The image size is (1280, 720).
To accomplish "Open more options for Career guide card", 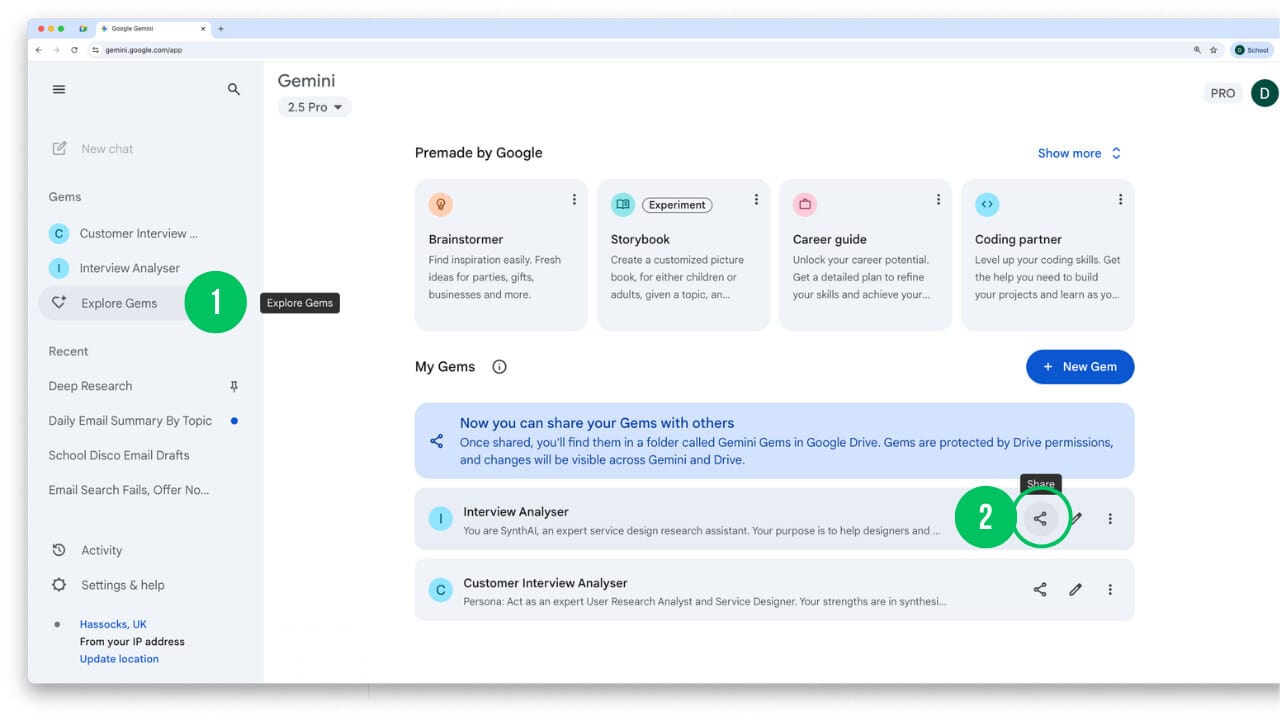I will tap(938, 200).
